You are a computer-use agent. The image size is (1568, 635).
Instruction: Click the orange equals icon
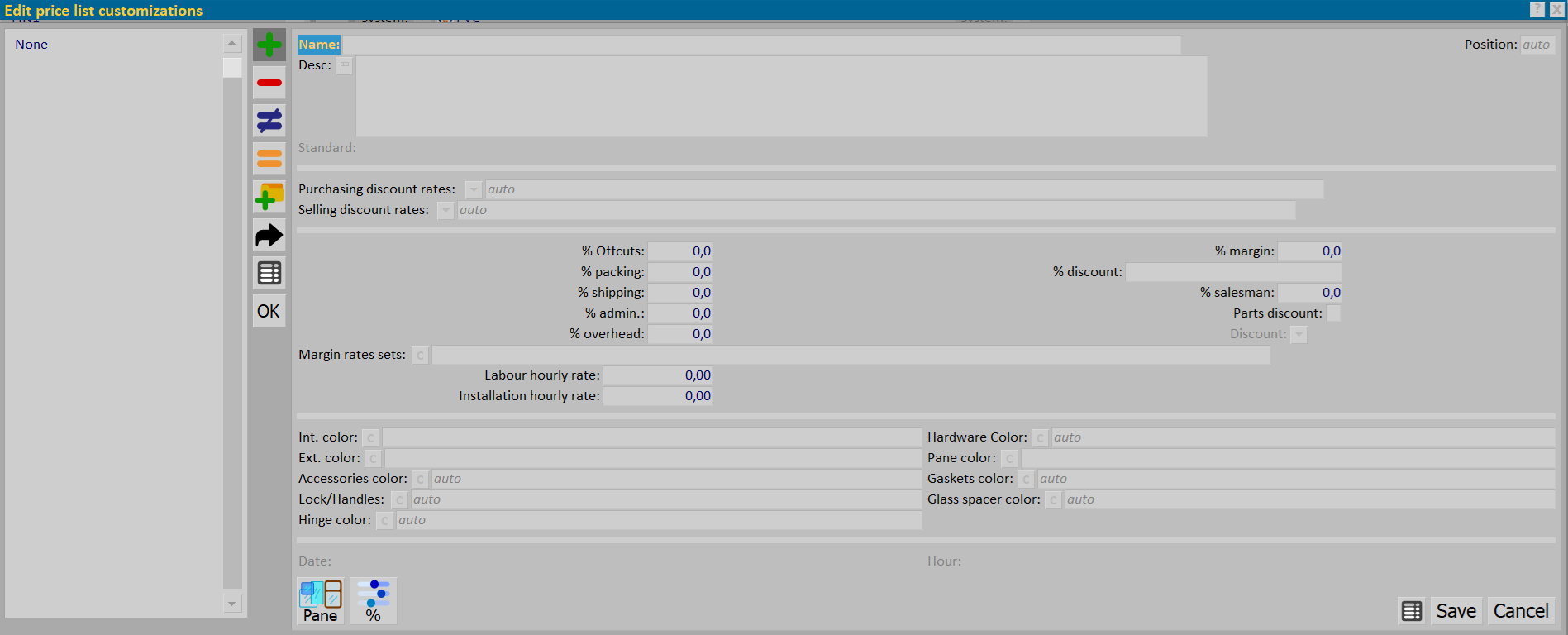269,159
